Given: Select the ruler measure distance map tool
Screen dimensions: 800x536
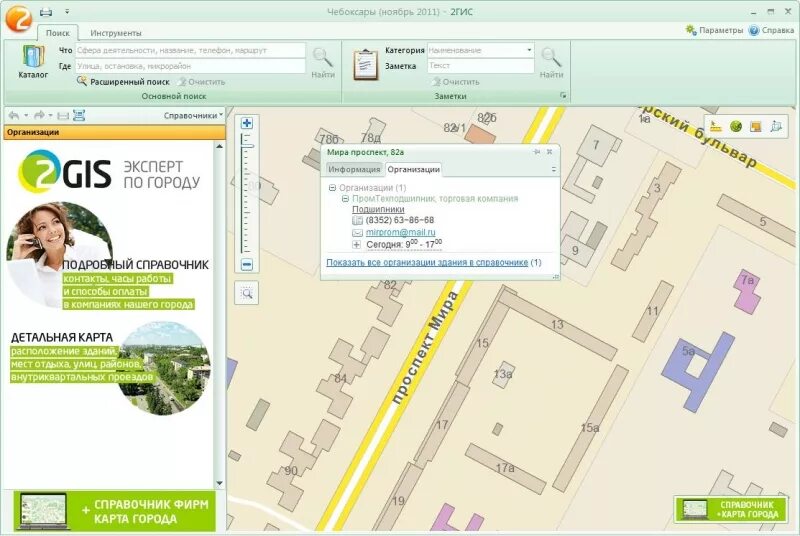Looking at the screenshot, I should (x=716, y=126).
